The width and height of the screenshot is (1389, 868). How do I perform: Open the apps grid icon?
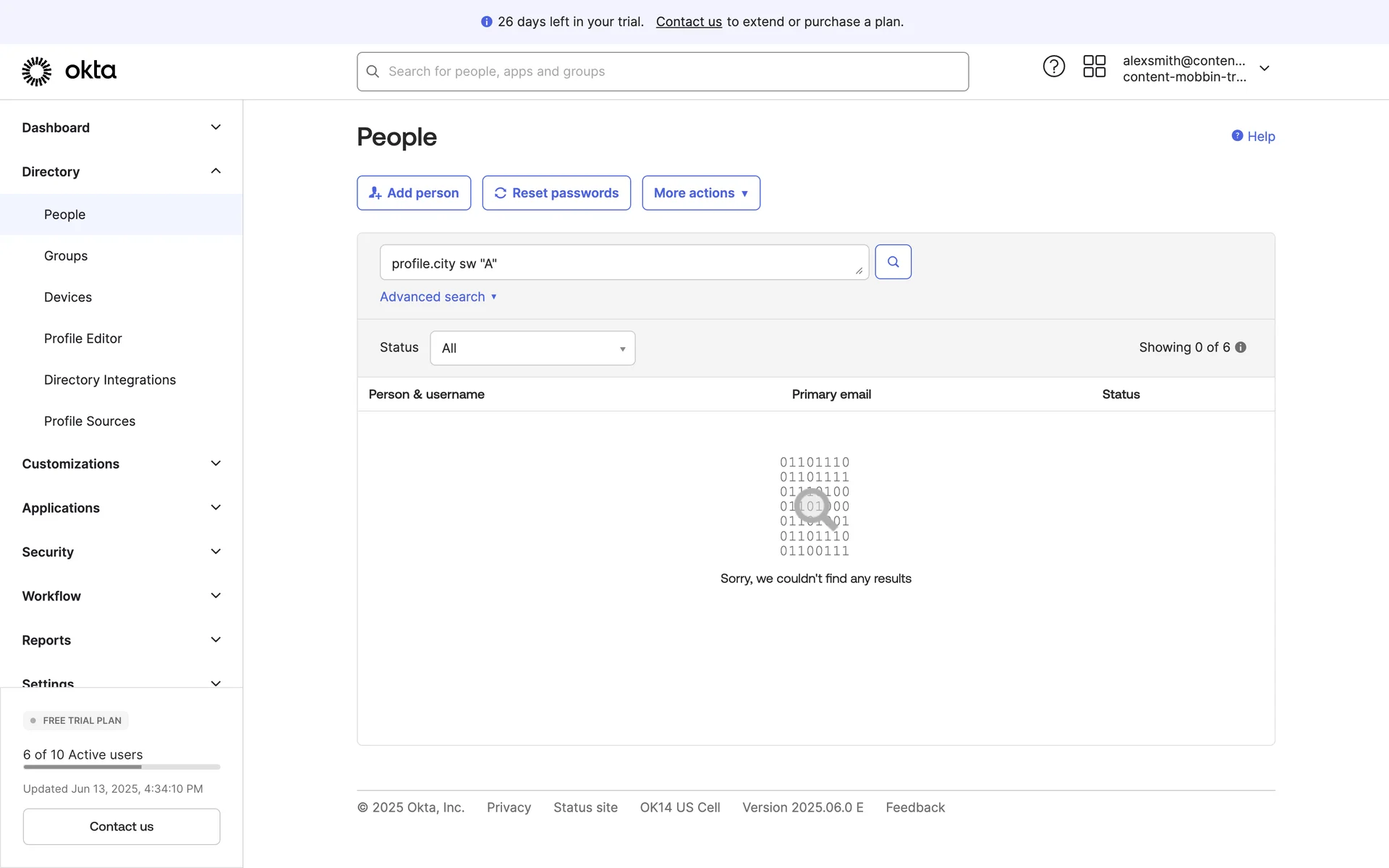(x=1094, y=67)
